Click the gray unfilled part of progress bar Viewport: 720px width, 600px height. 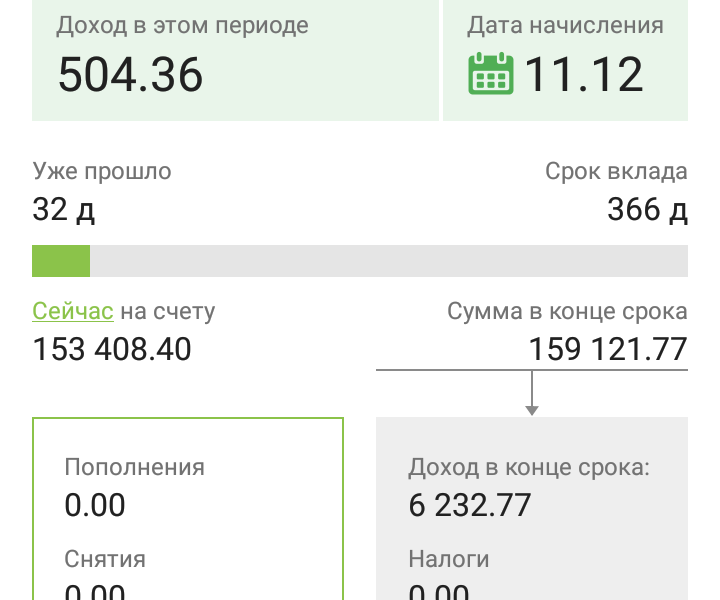[x=388, y=261]
